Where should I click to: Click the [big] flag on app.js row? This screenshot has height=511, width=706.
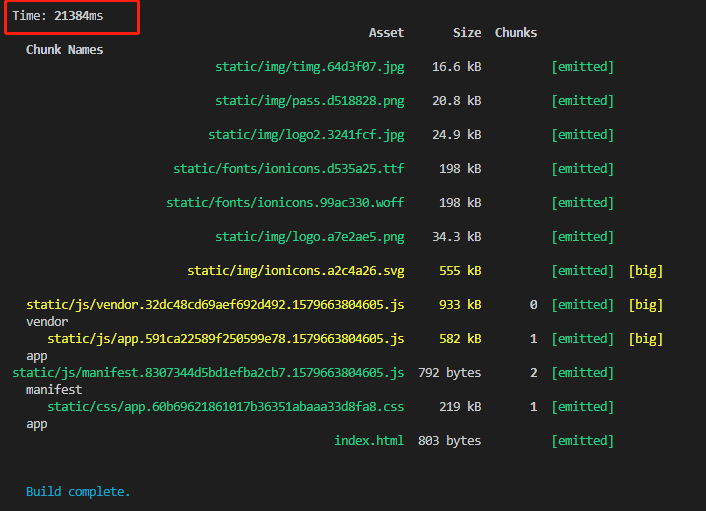646,339
